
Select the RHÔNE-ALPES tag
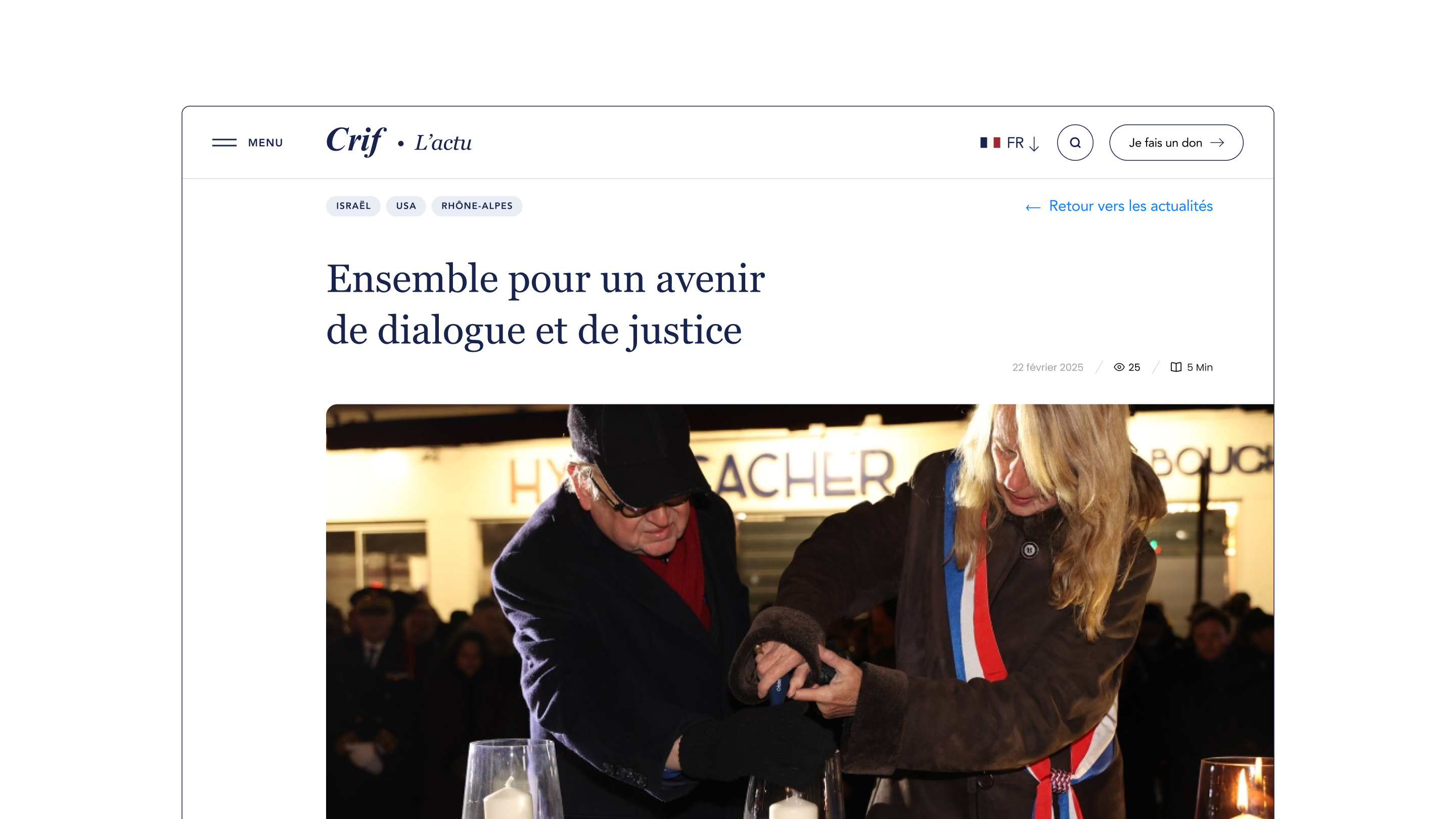477,206
